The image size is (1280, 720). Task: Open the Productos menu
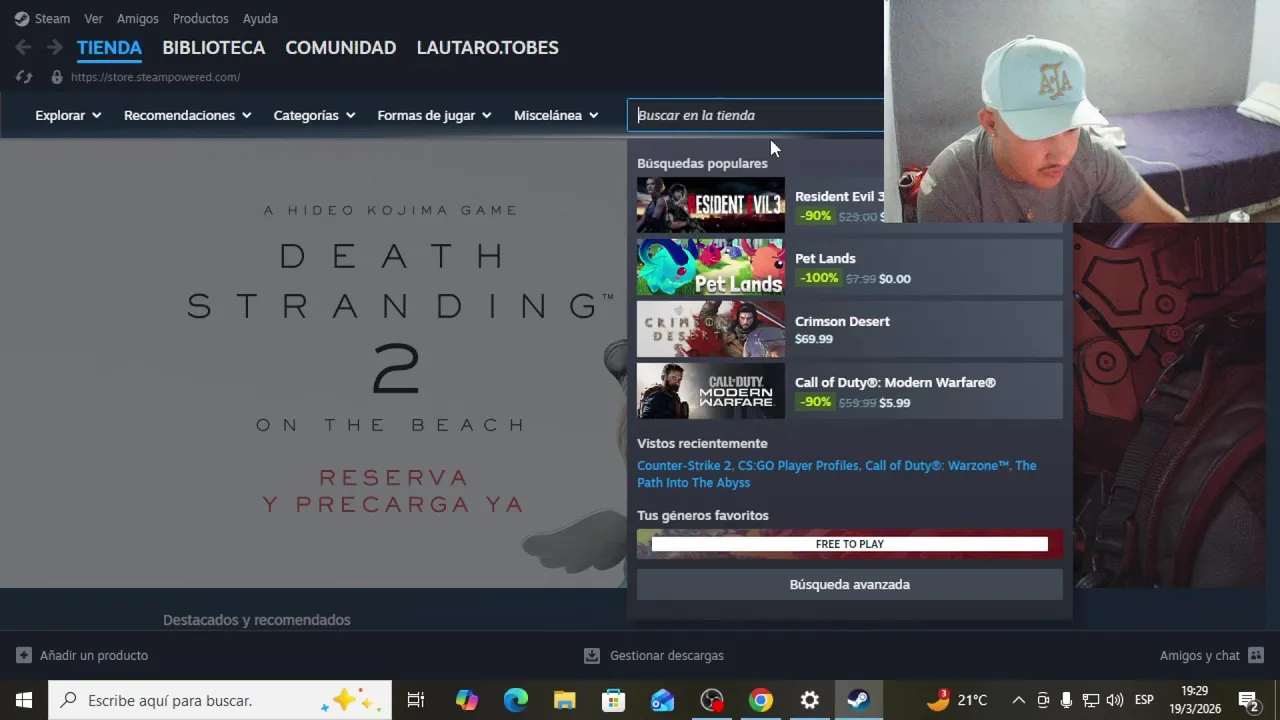pos(200,18)
